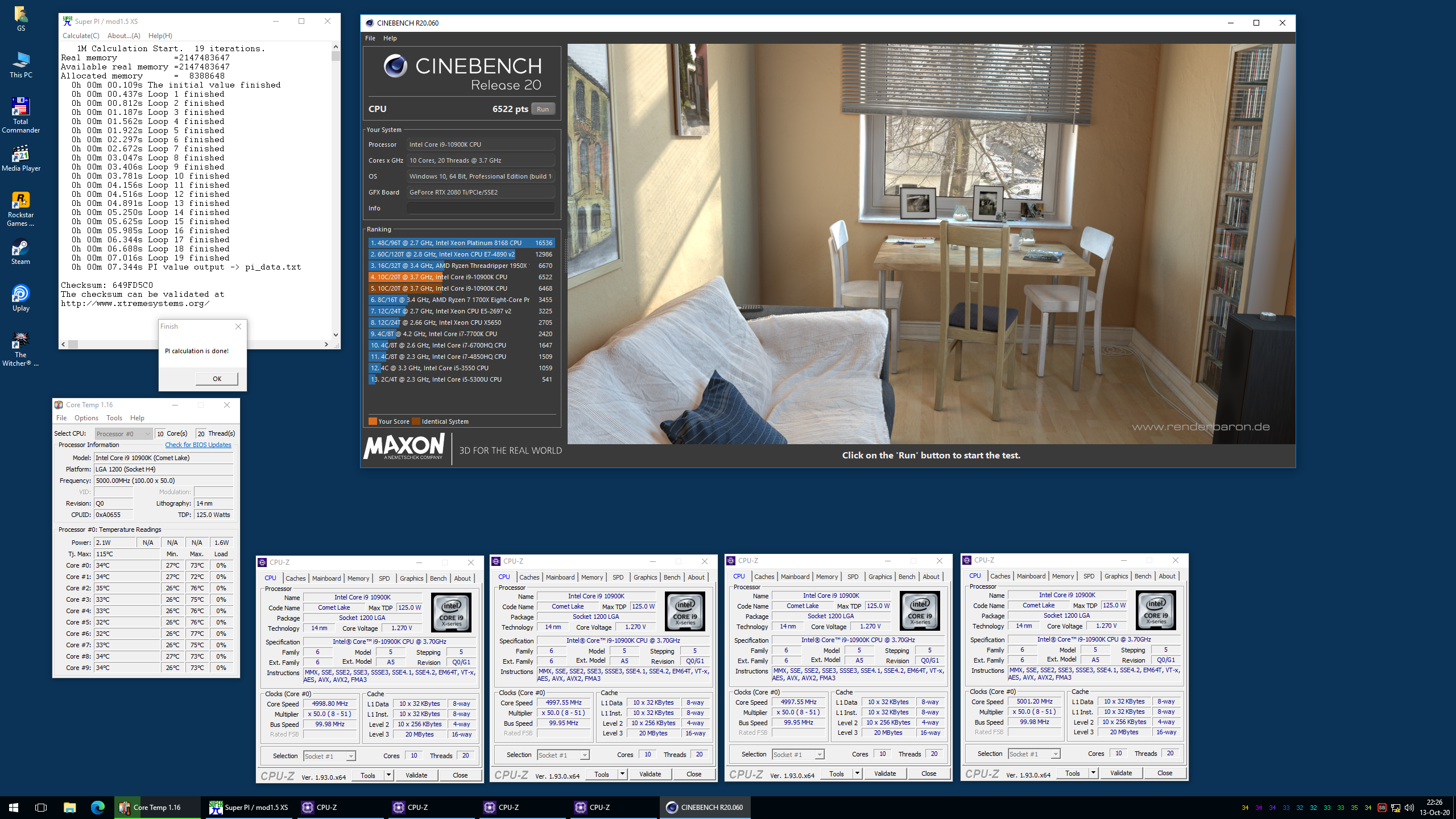Switch to CINEBENCH R20.060 taskbar item
This screenshot has height=819, width=1456.
click(x=705, y=808)
